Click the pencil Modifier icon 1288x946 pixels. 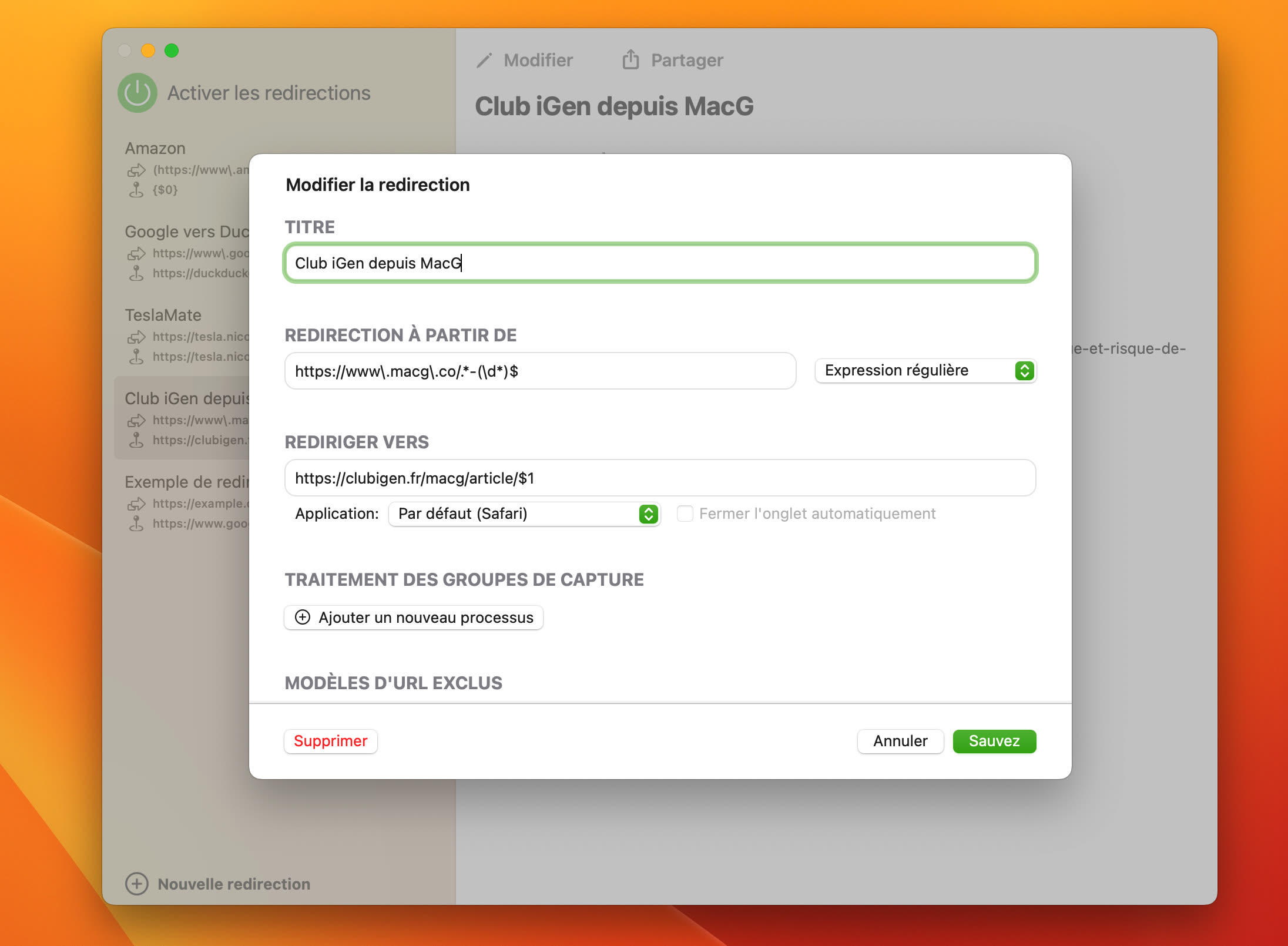[x=484, y=61]
